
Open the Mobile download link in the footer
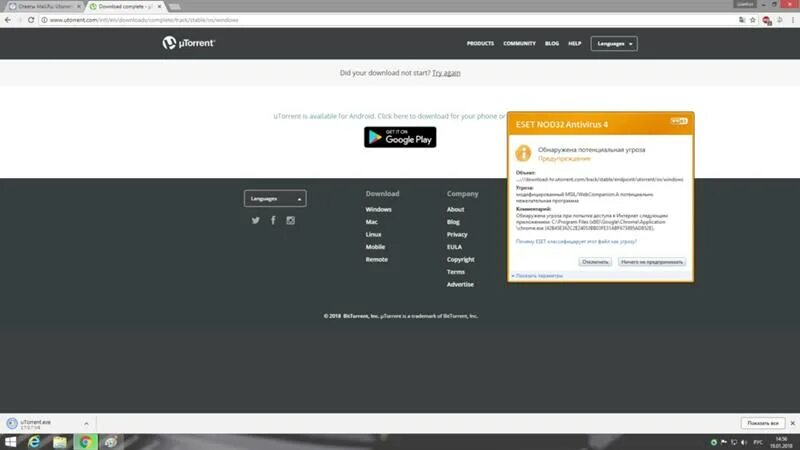click(375, 247)
